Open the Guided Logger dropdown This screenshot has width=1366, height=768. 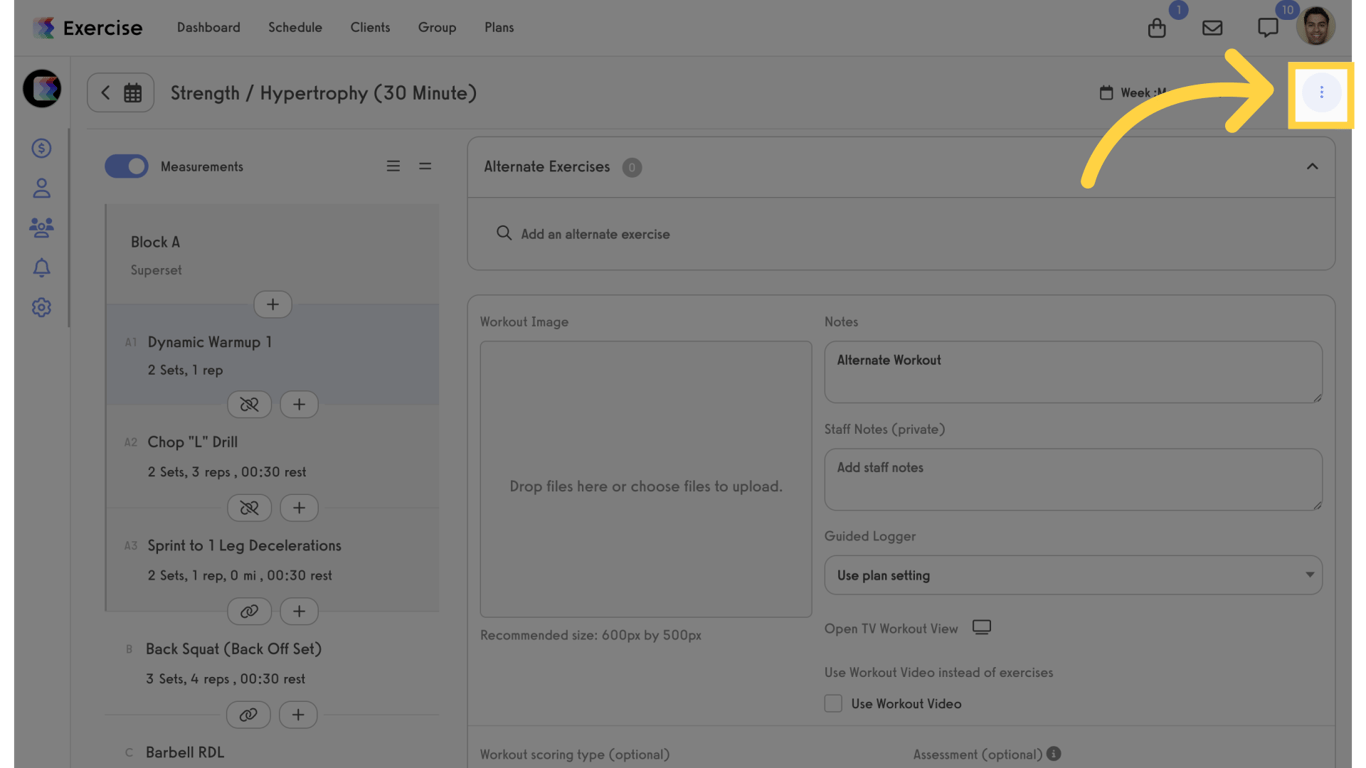coord(1072,575)
